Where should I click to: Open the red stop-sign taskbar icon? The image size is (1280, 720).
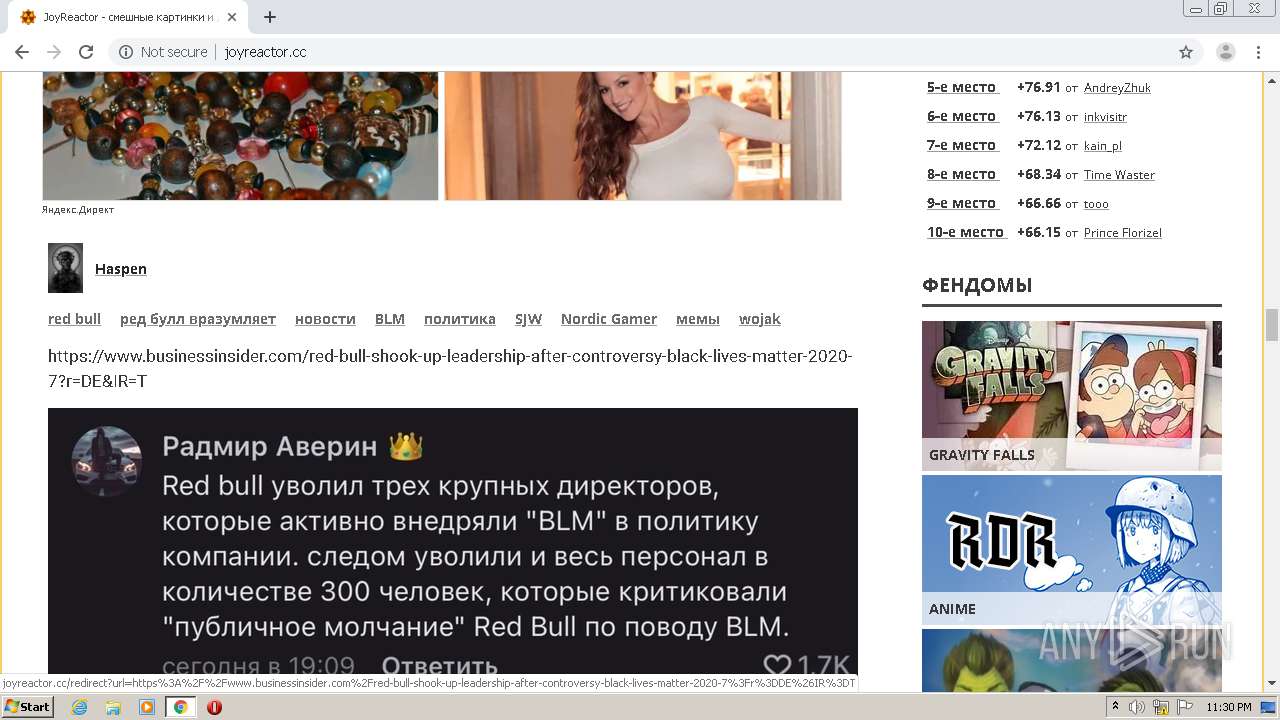214,707
